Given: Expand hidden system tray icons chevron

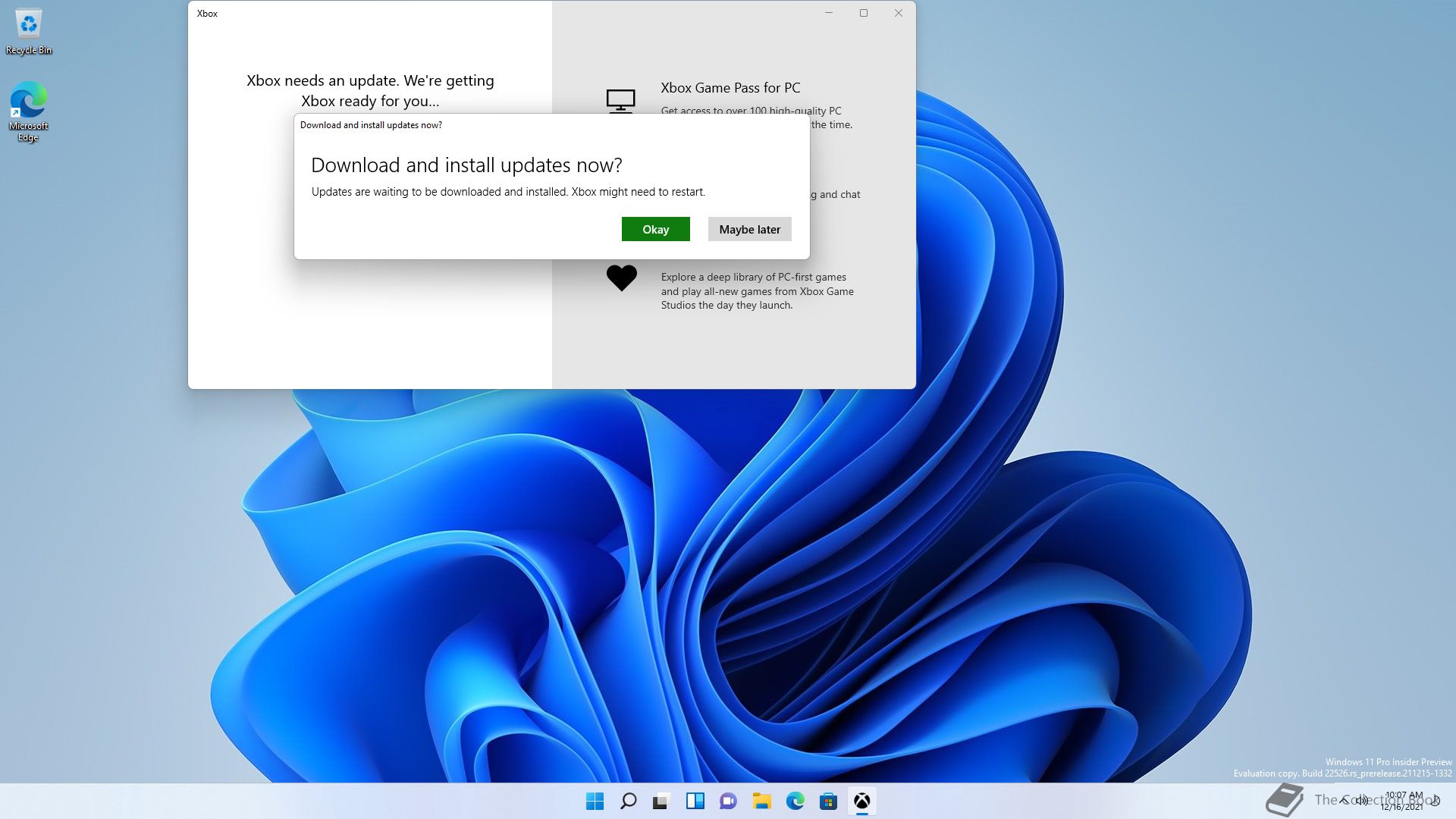Looking at the screenshot, I should click(x=1344, y=800).
